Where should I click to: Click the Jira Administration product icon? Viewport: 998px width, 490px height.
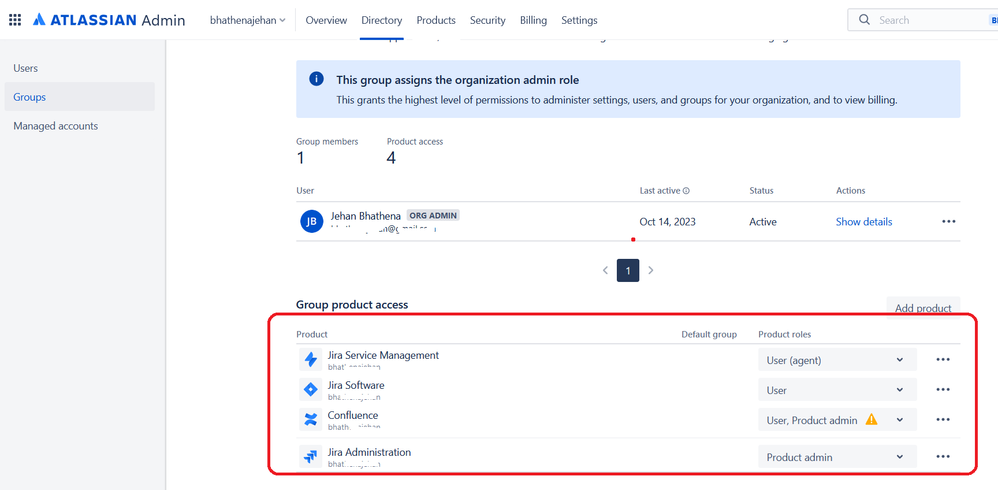[x=311, y=456]
